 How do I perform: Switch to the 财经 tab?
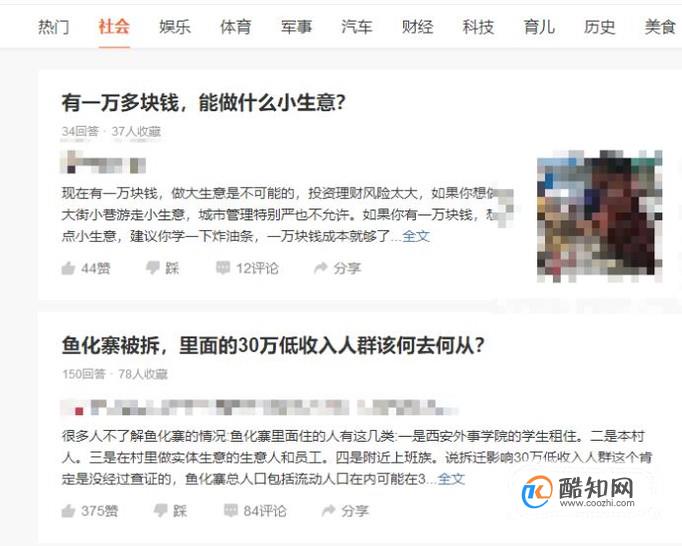(x=417, y=27)
